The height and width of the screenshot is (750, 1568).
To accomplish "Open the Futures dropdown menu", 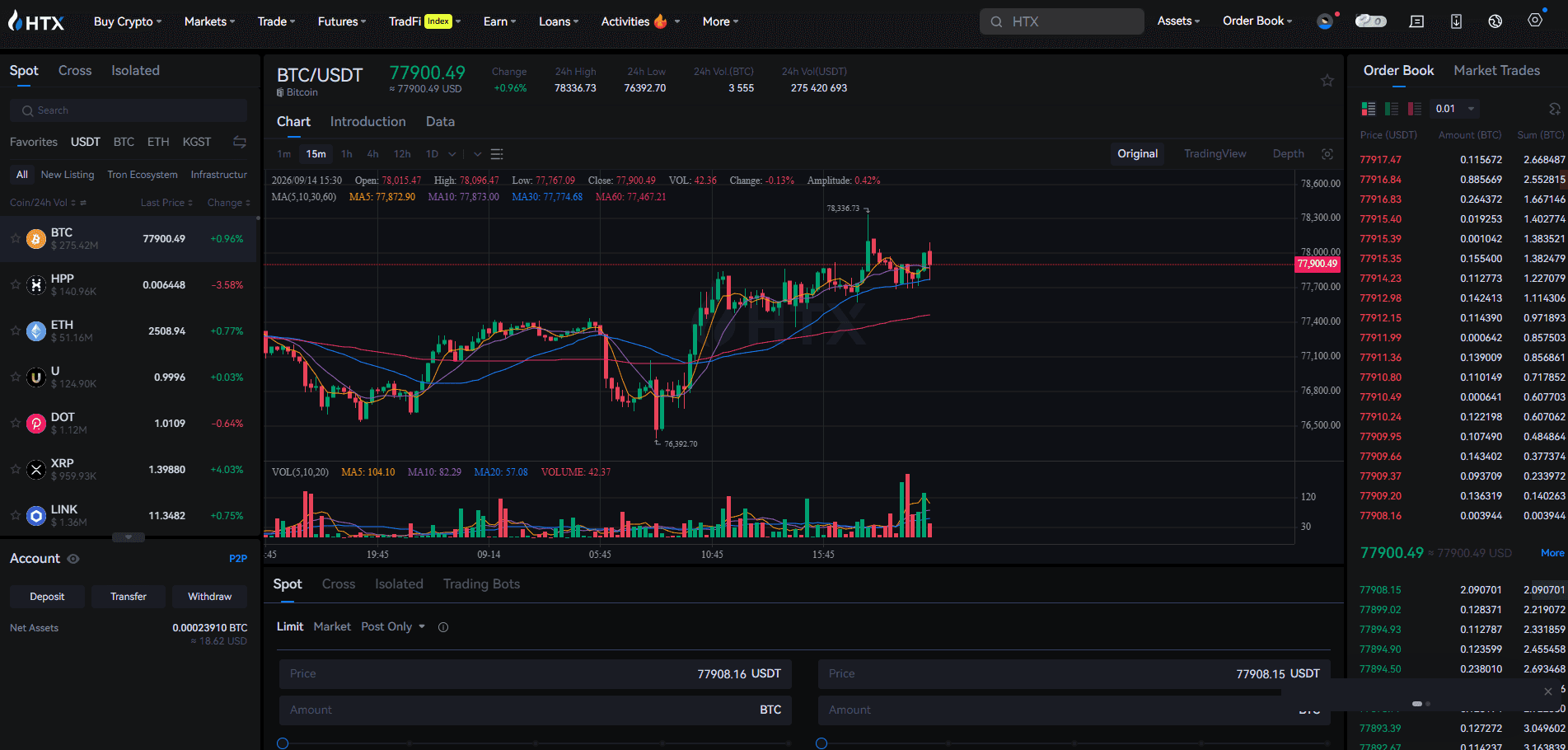I will [342, 21].
